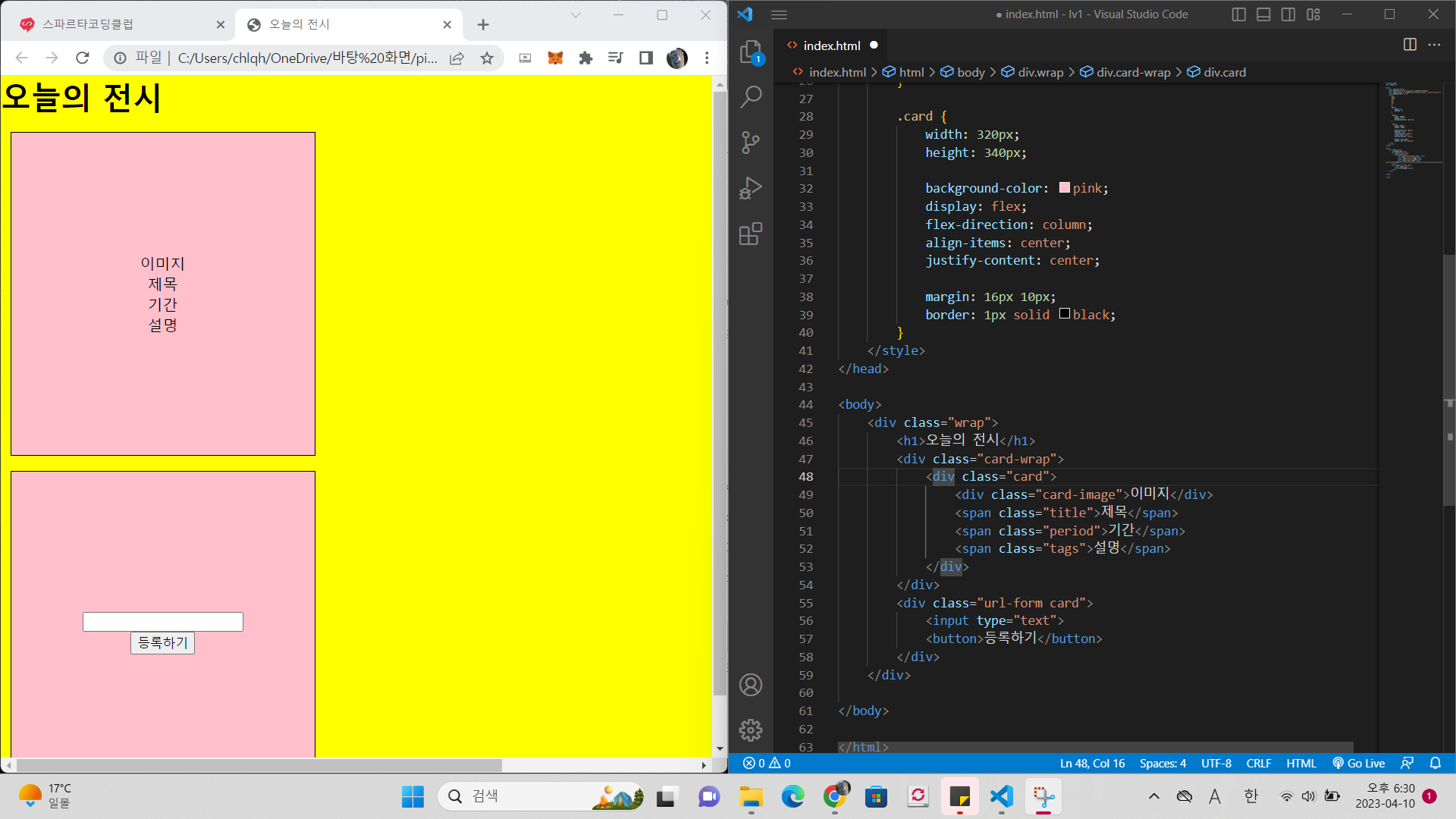Go back in the browser
This screenshot has width=1456, height=819.
click(x=21, y=58)
